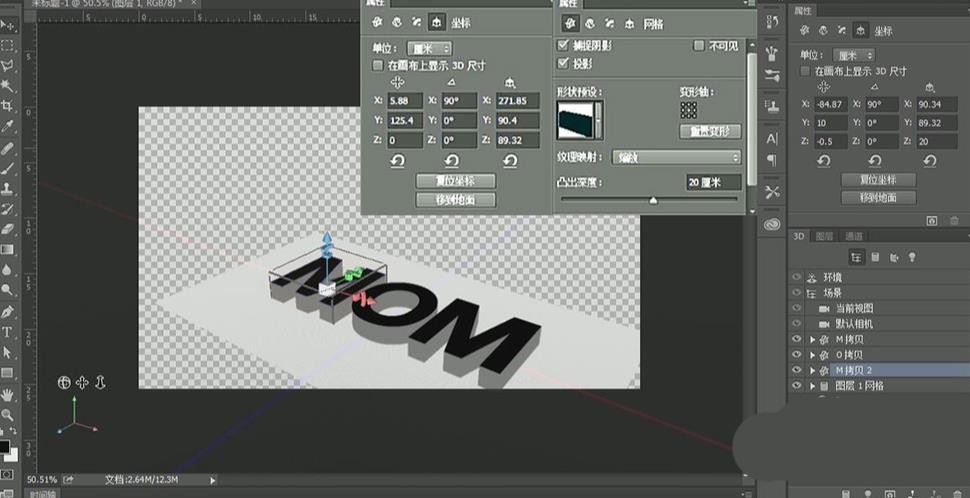Switch to the 图层 tab
The width and height of the screenshot is (970, 498).
click(x=824, y=236)
